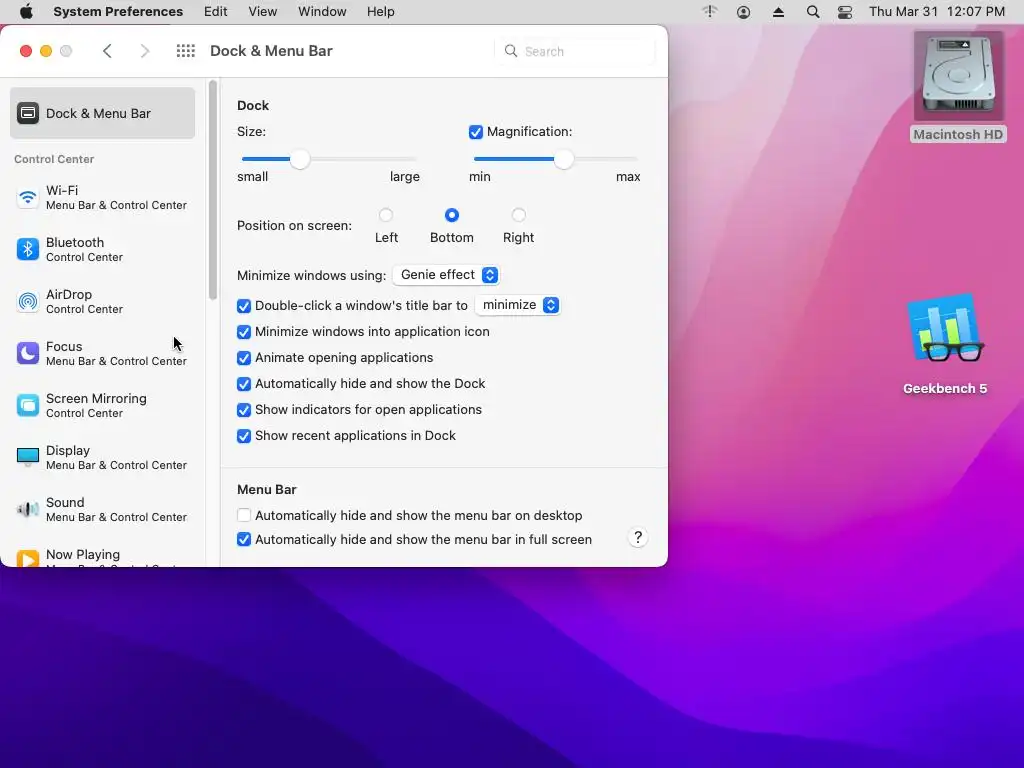Click the magnifier icon in Search field
1024x768 pixels.
click(511, 51)
